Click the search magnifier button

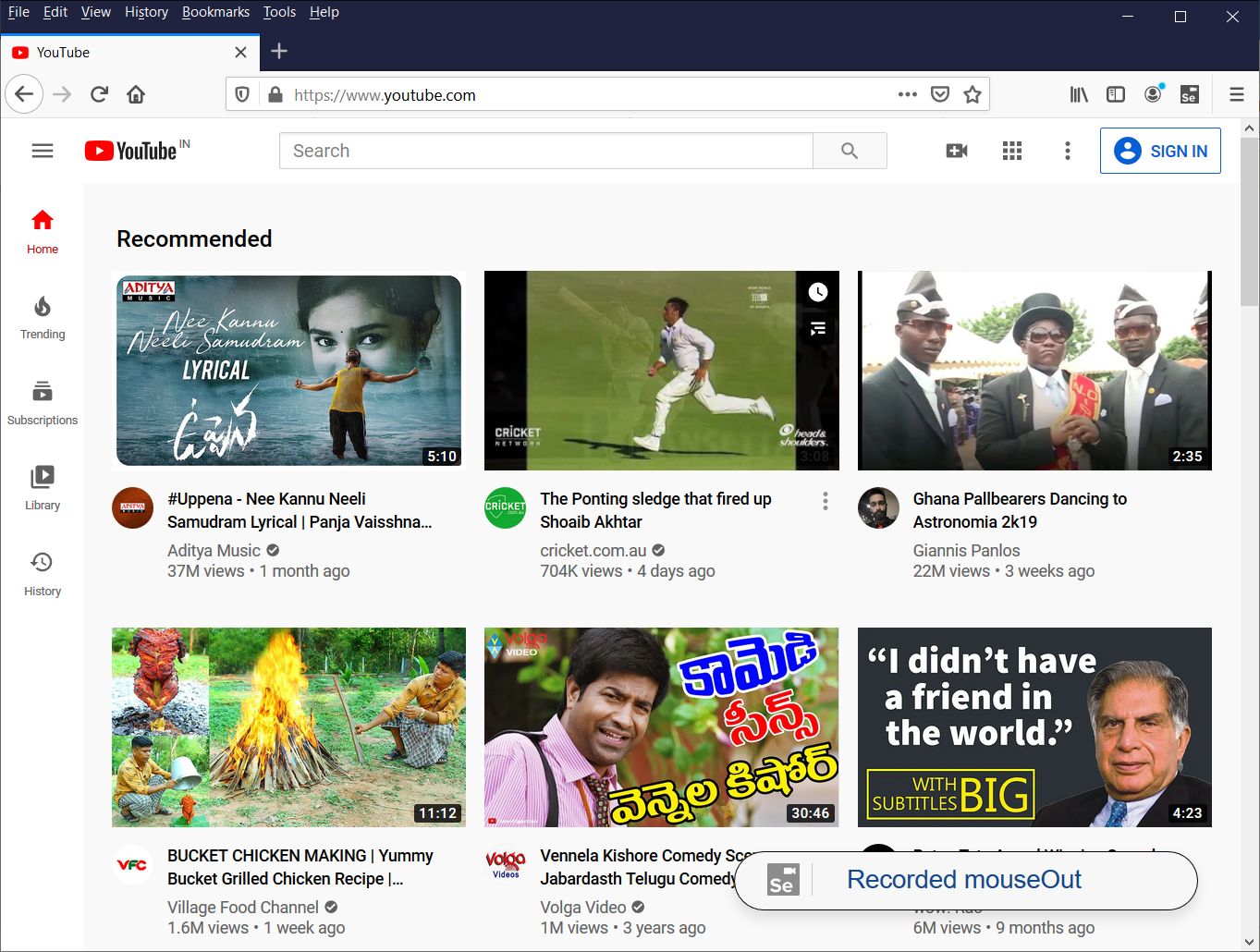point(850,151)
